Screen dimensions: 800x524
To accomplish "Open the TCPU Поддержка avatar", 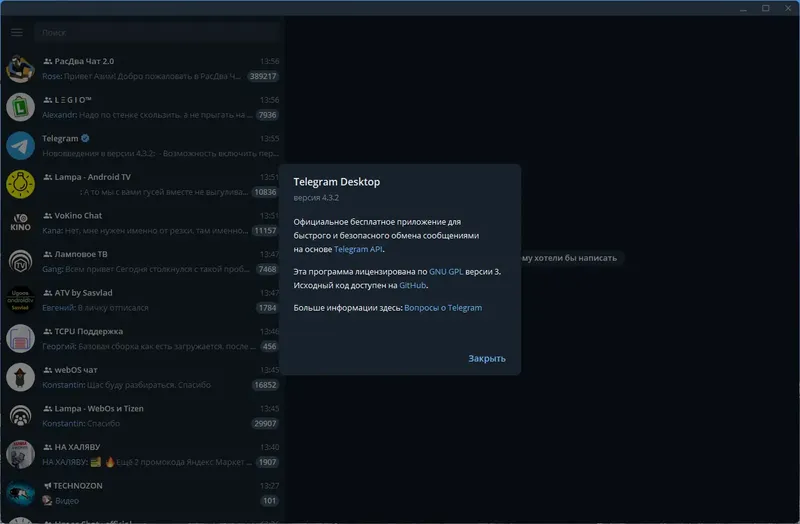I will pyautogui.click(x=20, y=339).
